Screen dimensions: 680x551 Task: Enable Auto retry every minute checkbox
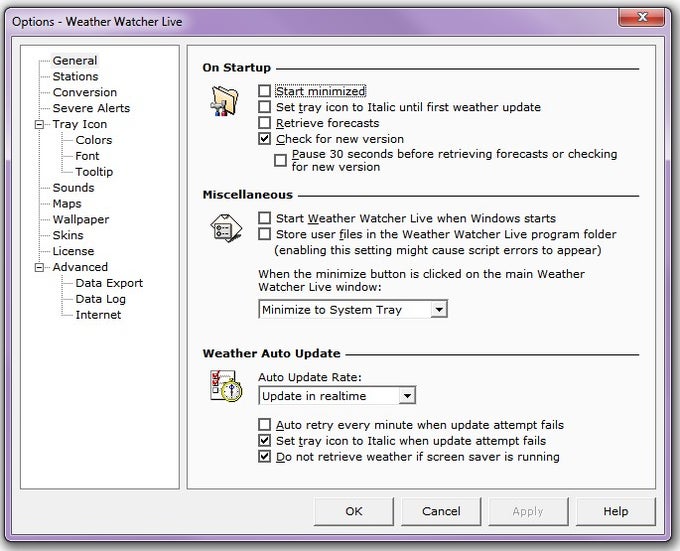265,424
